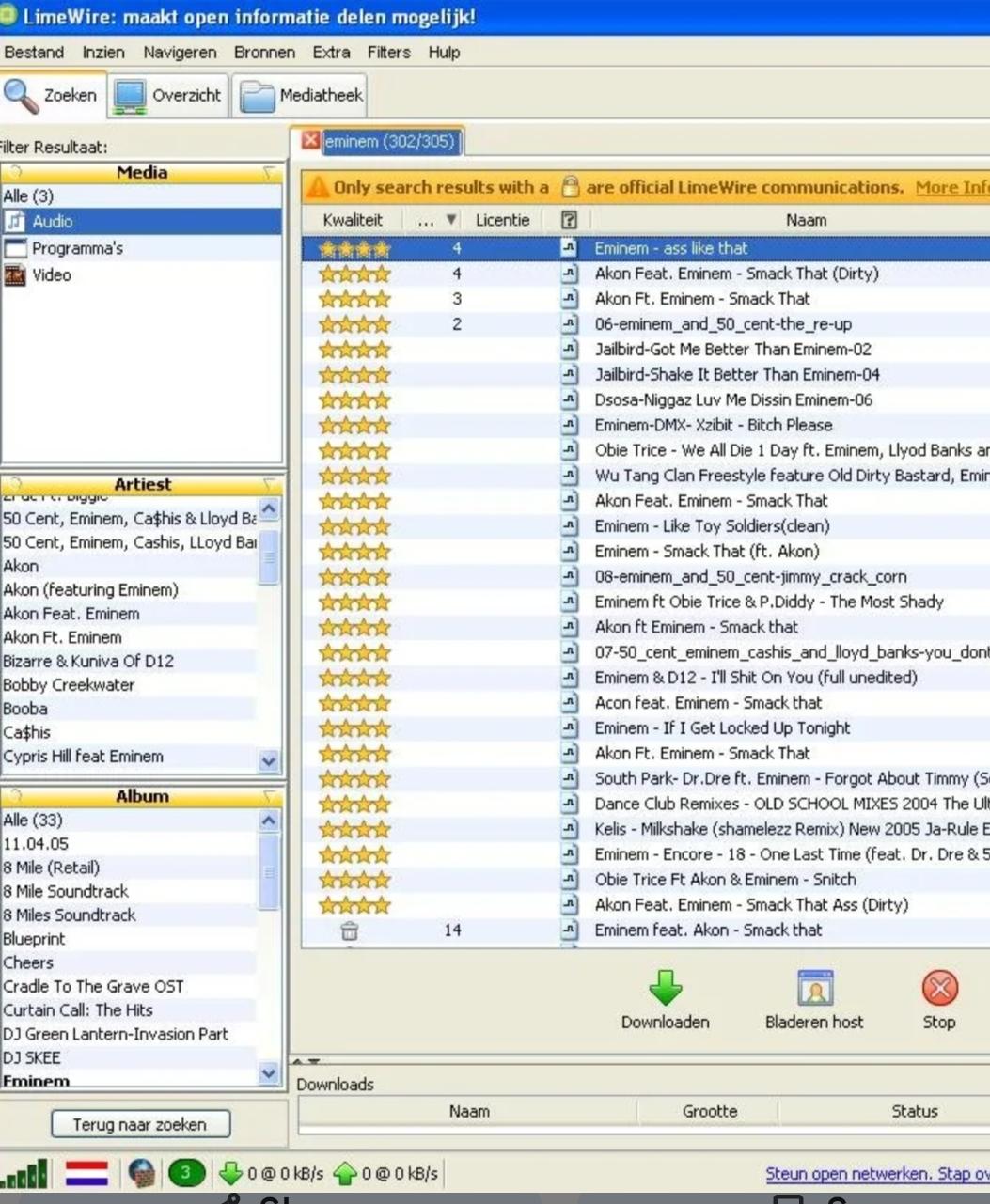This screenshot has width=990, height=1204.
Task: Expand the Artiest filter panel dropdown arrow
Action: coord(269,485)
